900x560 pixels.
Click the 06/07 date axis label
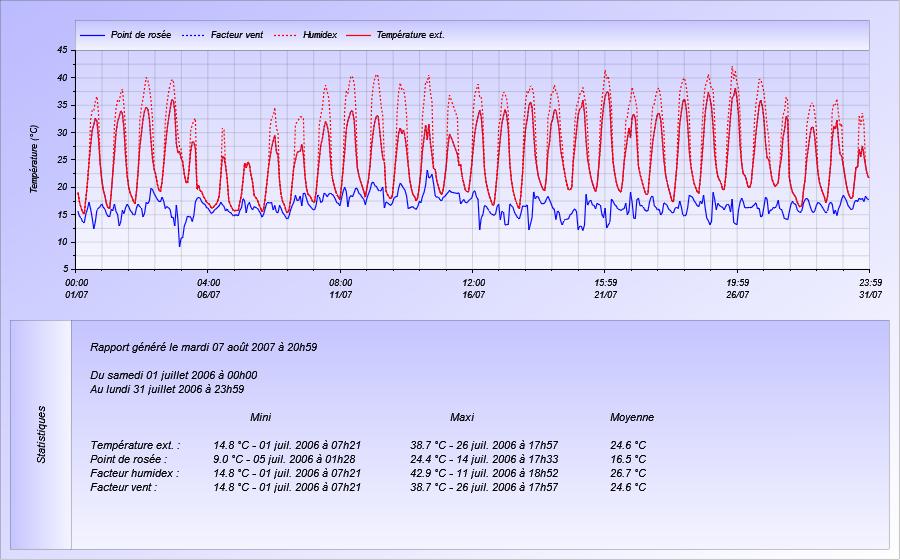[x=208, y=295]
